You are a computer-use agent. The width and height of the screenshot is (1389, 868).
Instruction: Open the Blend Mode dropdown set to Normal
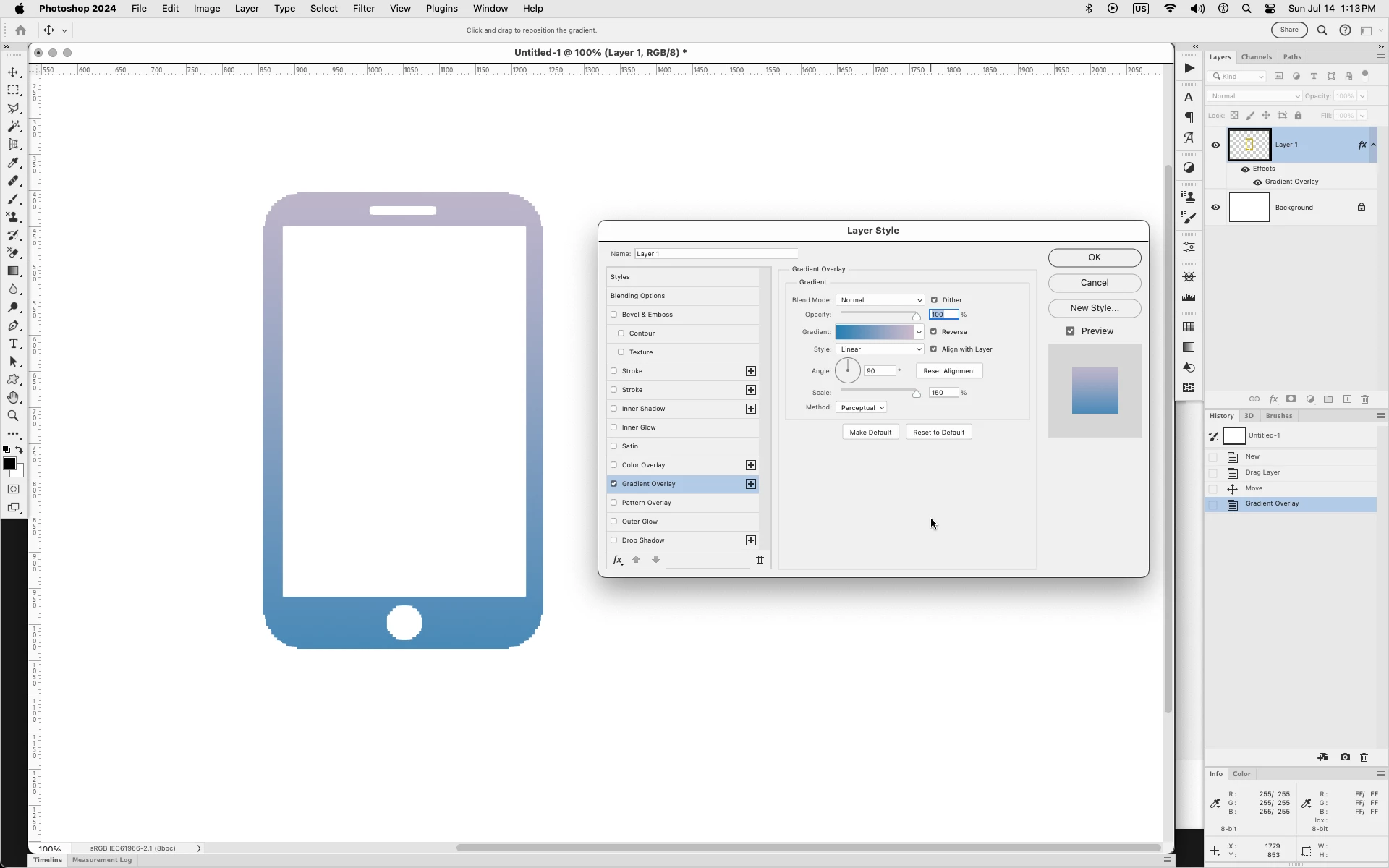(880, 300)
